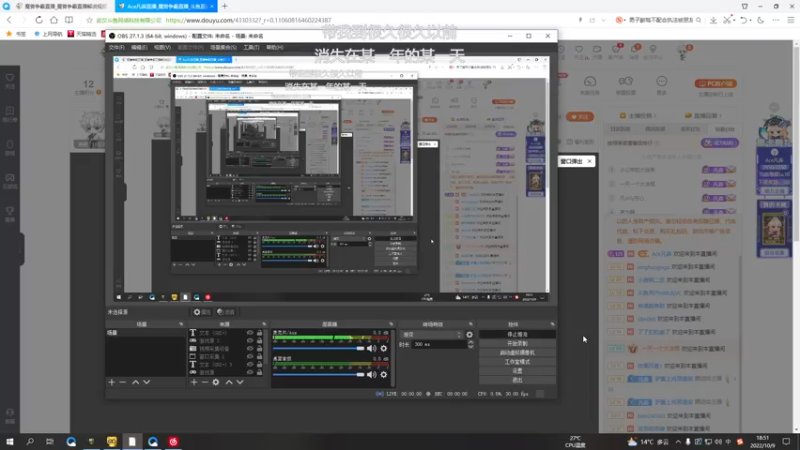Image resolution: width=800 pixels, height=450 pixels.
Task: Toggle lock on 视频采集设备 source
Action: click(x=259, y=348)
